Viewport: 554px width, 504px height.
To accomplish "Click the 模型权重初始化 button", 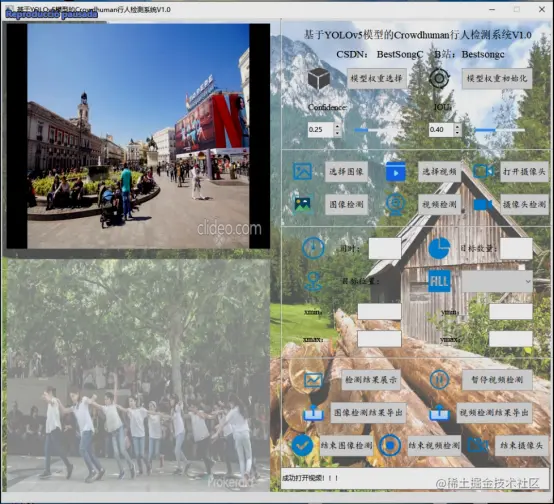I will (x=497, y=78).
